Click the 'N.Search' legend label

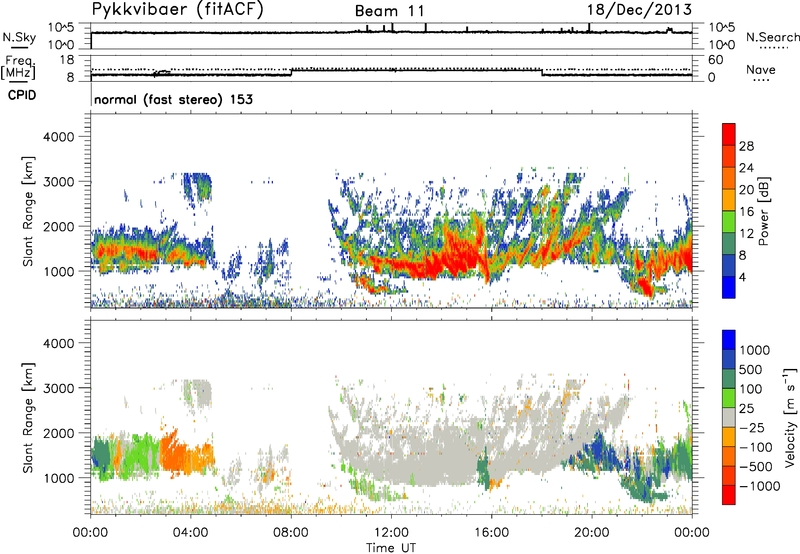tap(773, 37)
